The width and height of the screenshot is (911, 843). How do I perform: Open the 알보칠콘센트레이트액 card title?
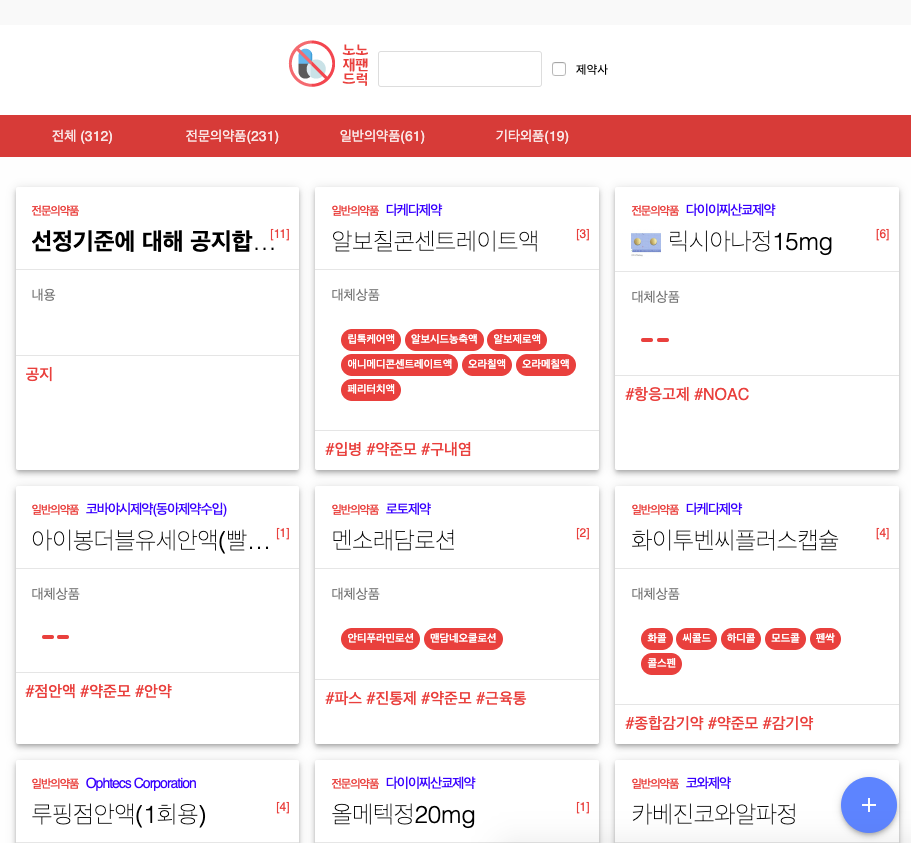click(x=435, y=241)
